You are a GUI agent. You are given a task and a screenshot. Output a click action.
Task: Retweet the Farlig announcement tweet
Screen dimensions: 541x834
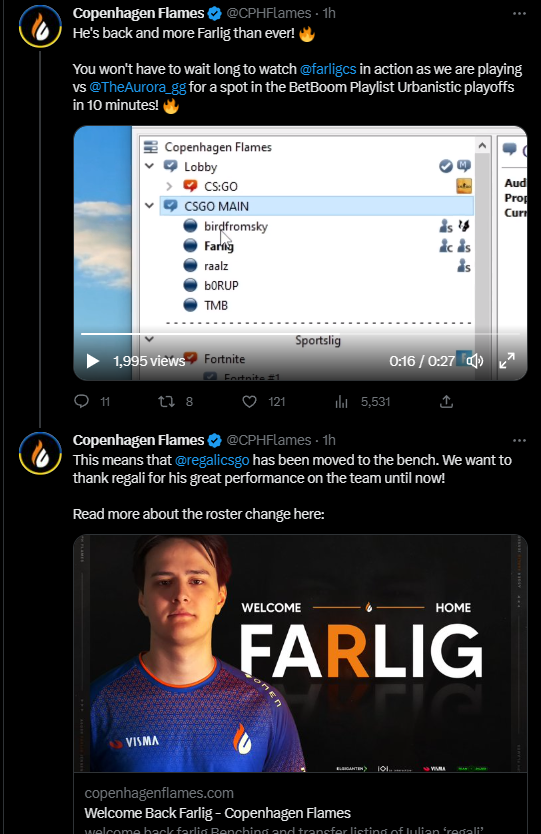167,401
